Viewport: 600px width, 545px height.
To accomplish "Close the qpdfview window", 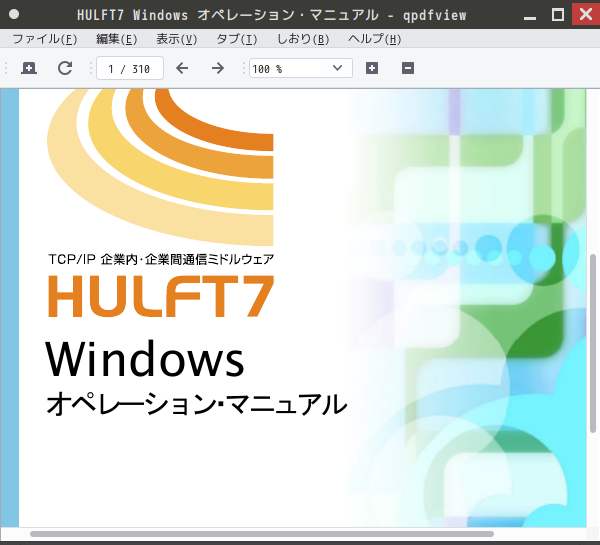I will (x=586, y=14).
